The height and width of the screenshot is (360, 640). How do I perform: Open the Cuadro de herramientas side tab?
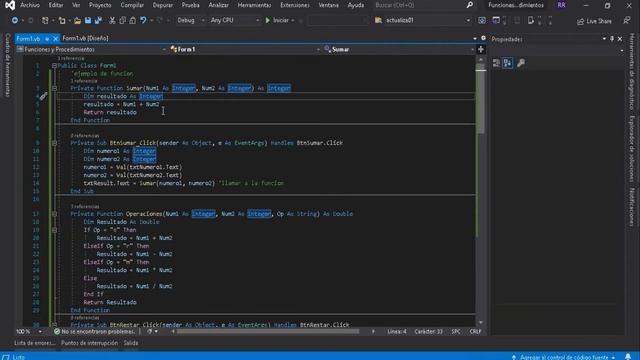click(7, 65)
